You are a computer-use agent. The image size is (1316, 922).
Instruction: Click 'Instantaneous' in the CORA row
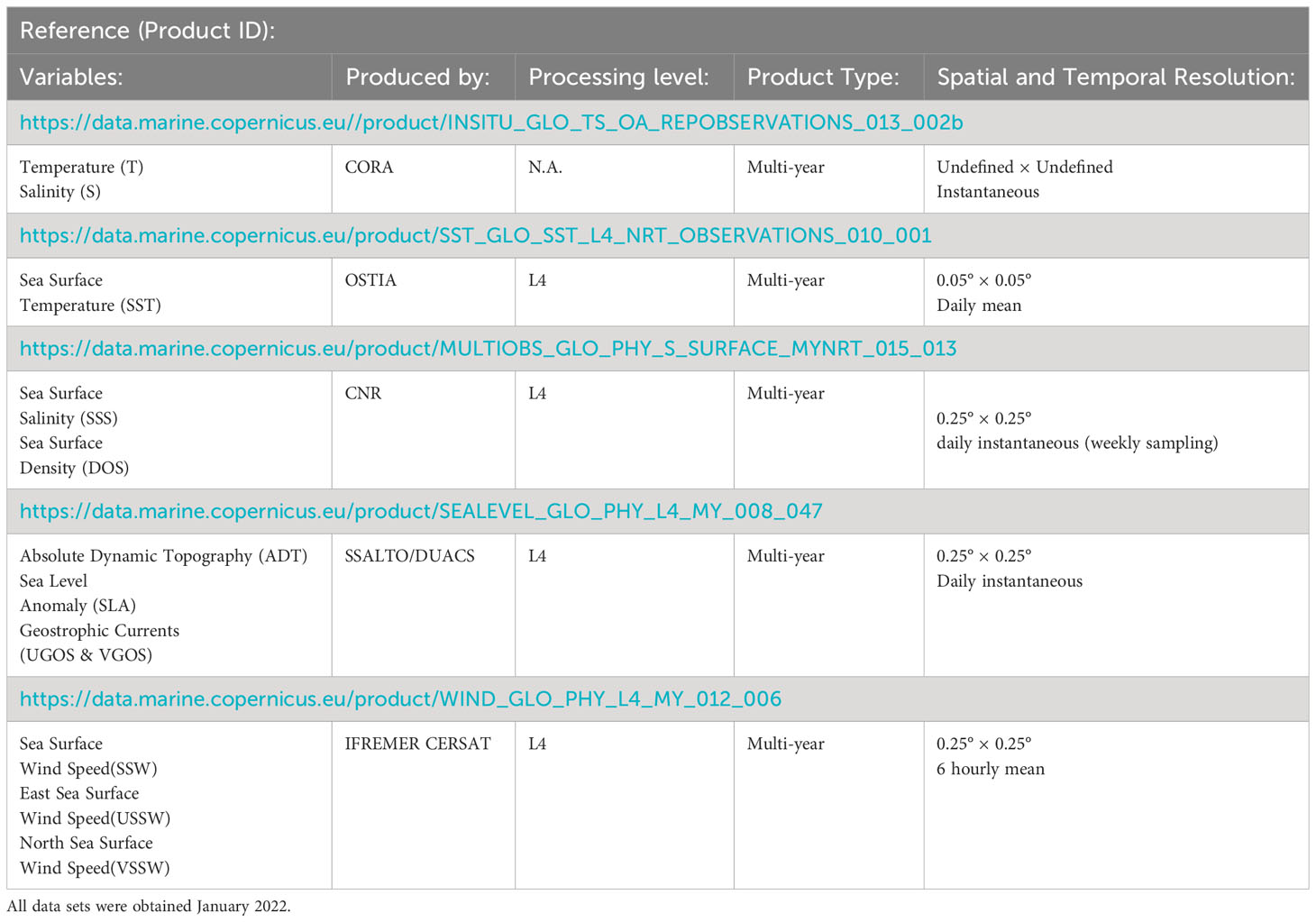click(988, 192)
